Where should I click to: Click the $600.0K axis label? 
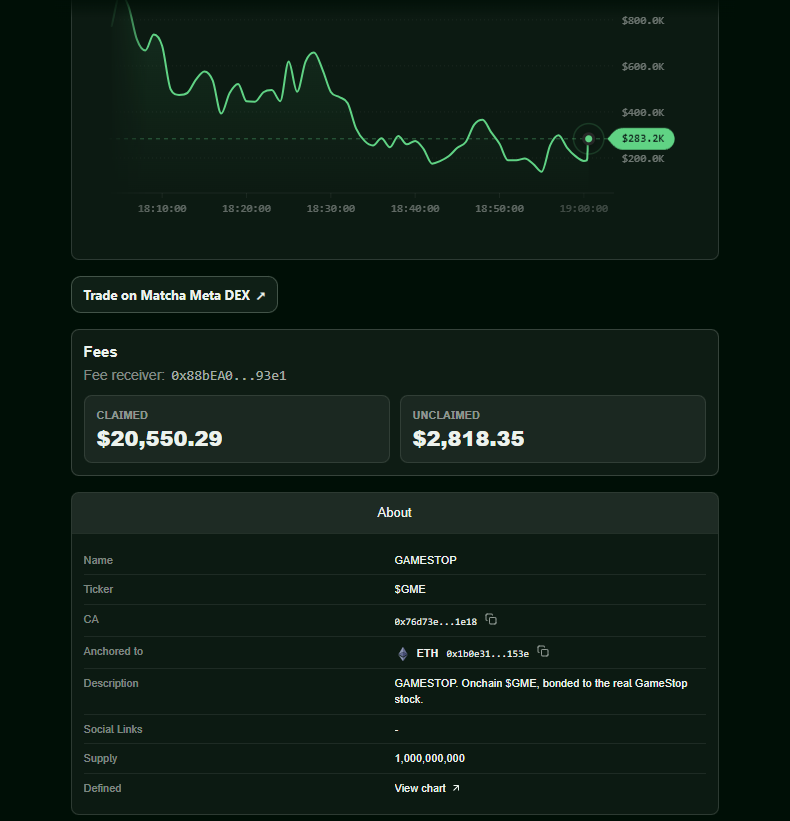pos(643,66)
